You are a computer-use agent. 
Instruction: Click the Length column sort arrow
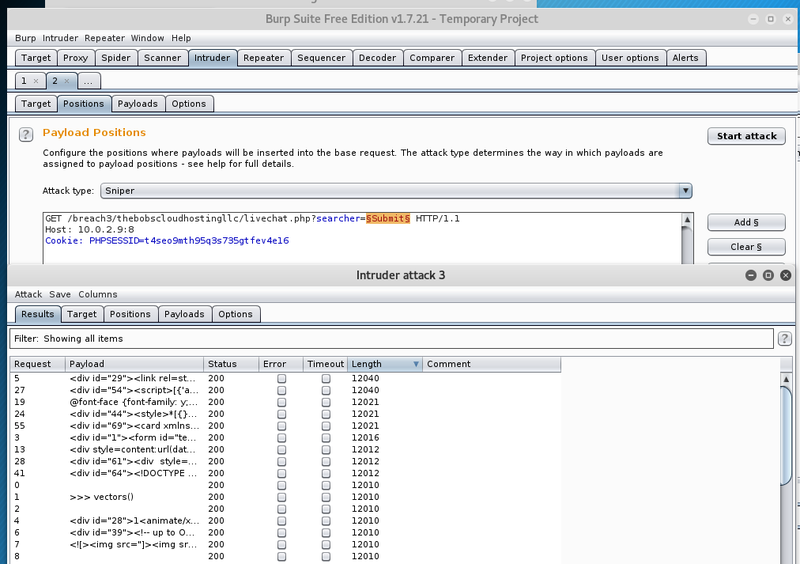click(x=416, y=364)
